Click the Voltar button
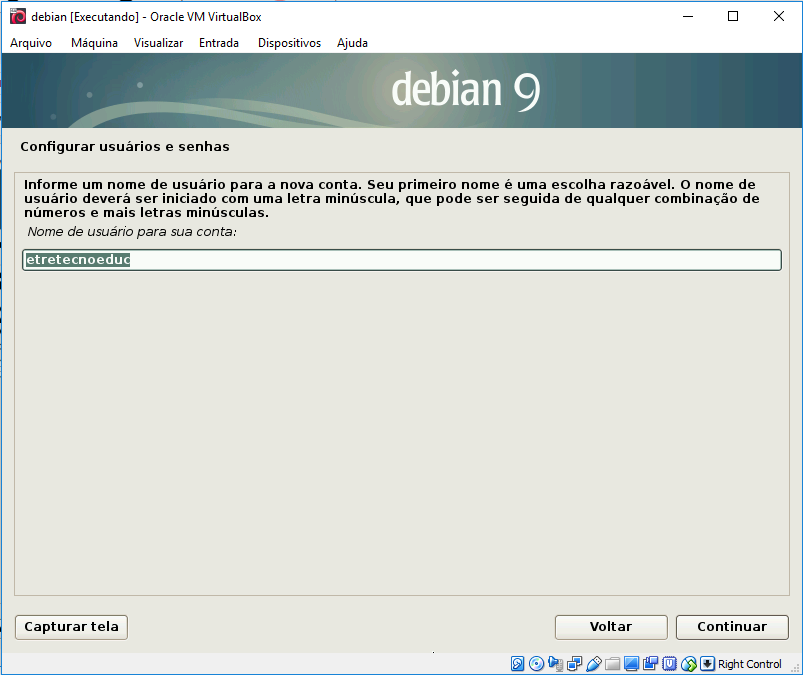803x675 pixels. pyautogui.click(x=611, y=627)
